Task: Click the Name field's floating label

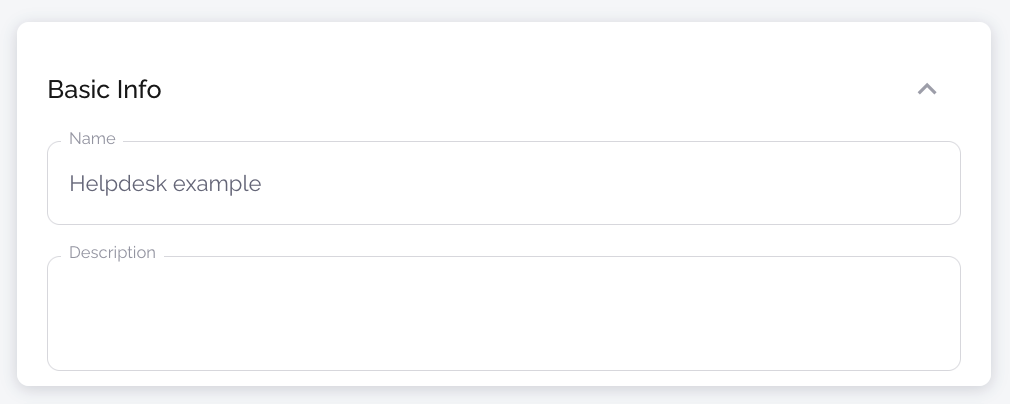Action: [92, 138]
